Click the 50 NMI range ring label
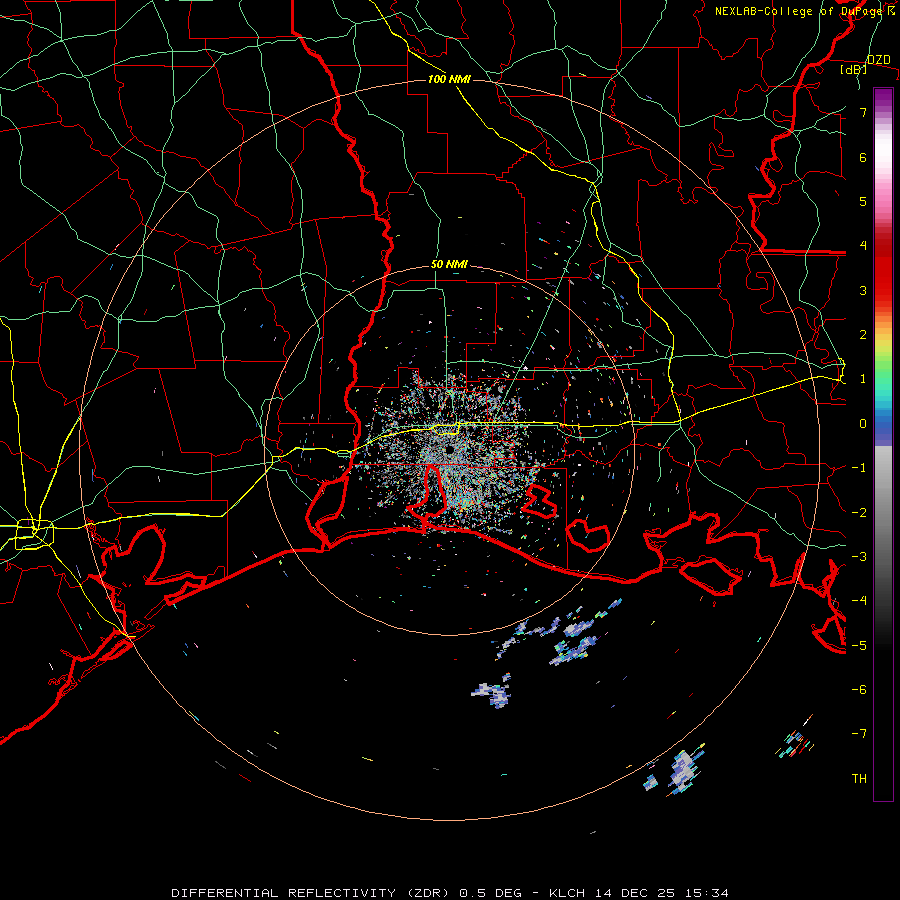900x900 pixels. coord(449,264)
